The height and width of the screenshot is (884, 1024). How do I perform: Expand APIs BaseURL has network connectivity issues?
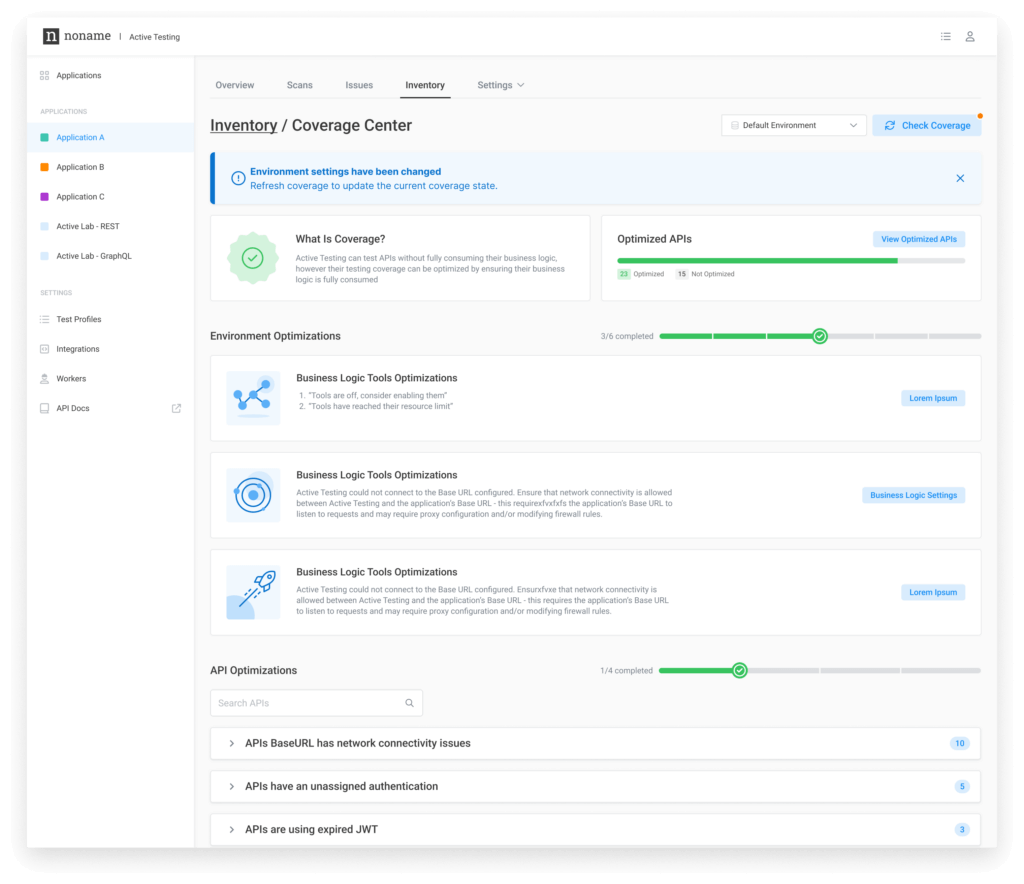232,743
